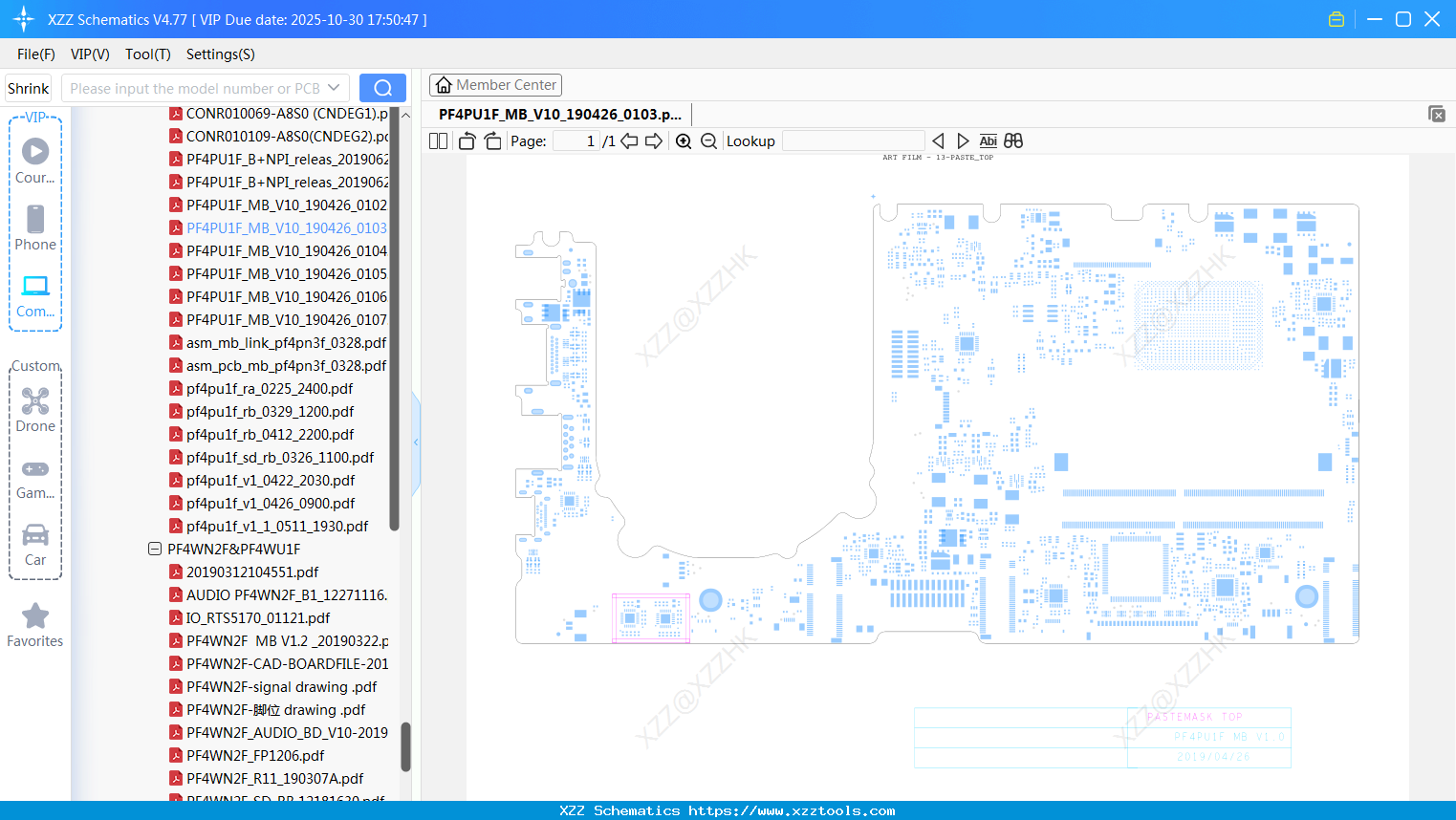Open asm_pcb_mb_pf4pn3f_0328.pdf
The image size is (1456, 820).
pyautogui.click(x=286, y=366)
